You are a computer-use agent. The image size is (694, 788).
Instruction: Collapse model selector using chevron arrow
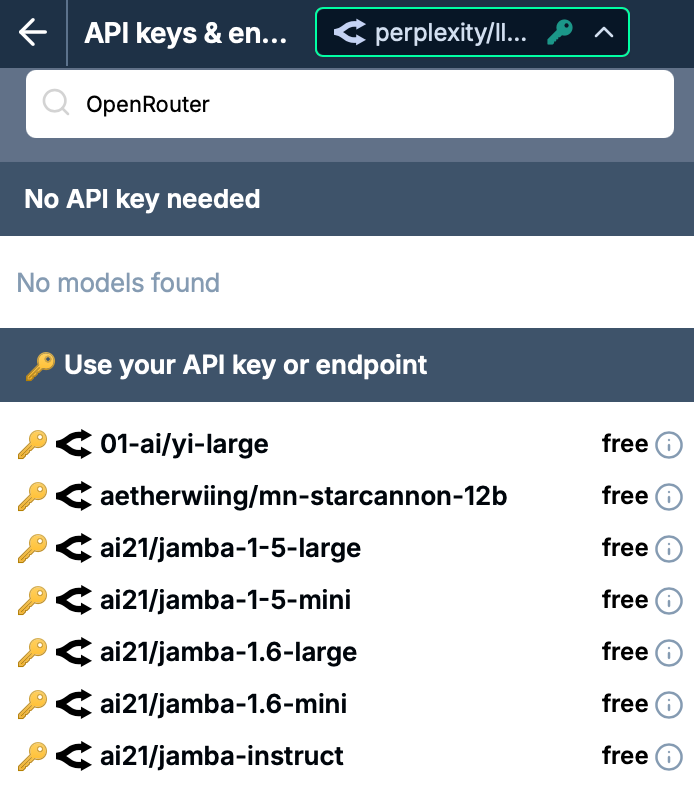[x=603, y=33]
